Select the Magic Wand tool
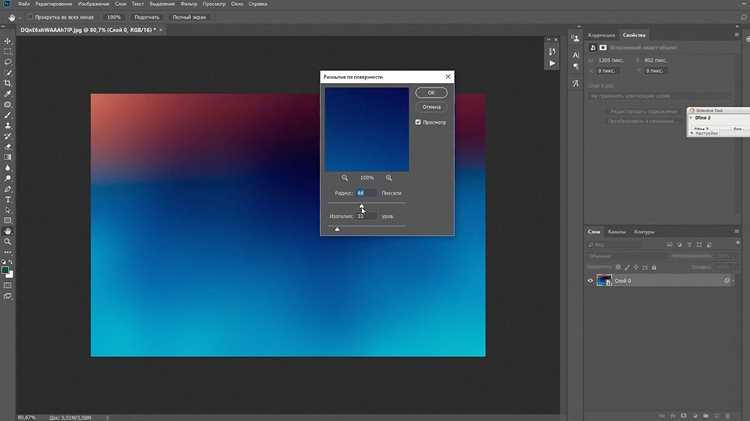This screenshot has width=750, height=421. pos(8,73)
